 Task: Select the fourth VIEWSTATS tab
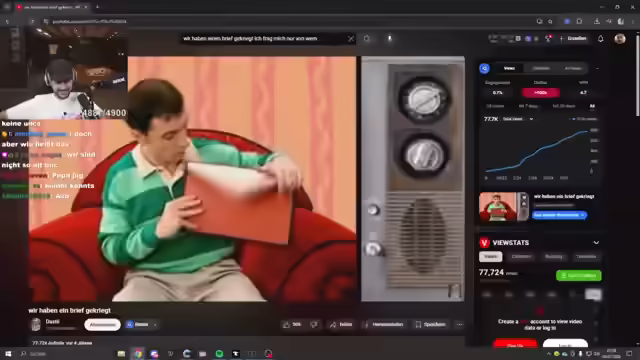click(x=586, y=257)
